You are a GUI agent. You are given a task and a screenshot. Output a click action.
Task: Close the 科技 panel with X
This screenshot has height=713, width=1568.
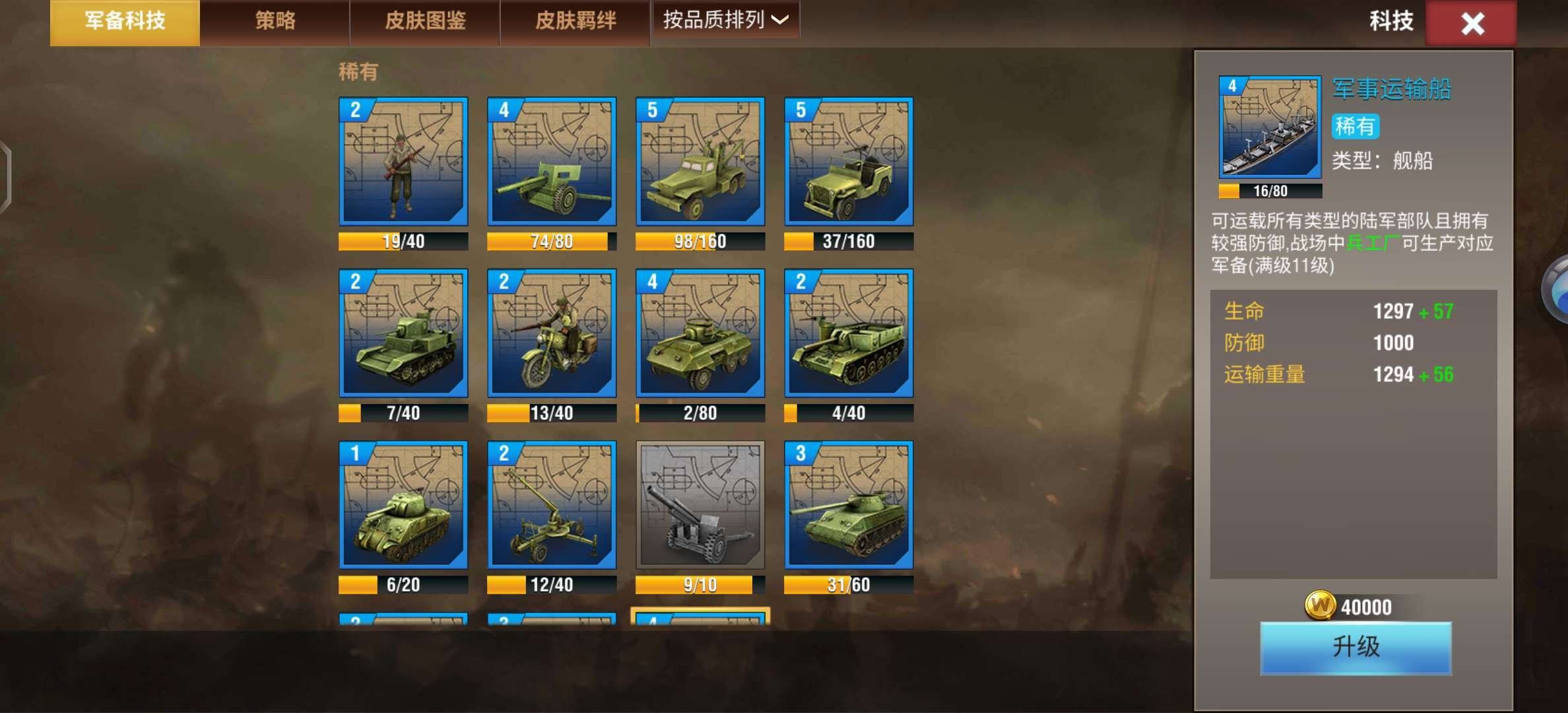pyautogui.click(x=1472, y=23)
